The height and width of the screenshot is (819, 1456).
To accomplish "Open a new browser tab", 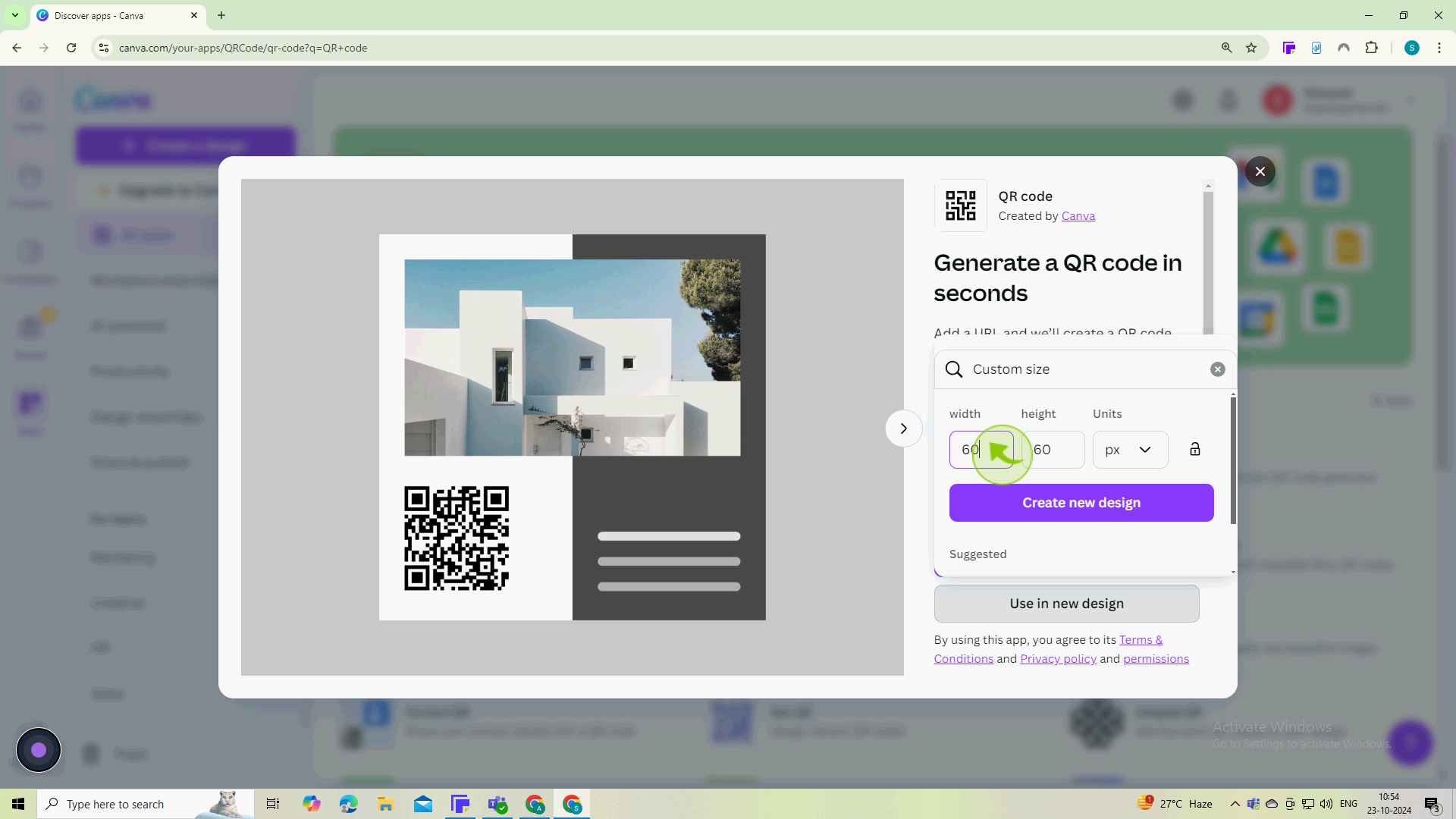I will tap(221, 15).
